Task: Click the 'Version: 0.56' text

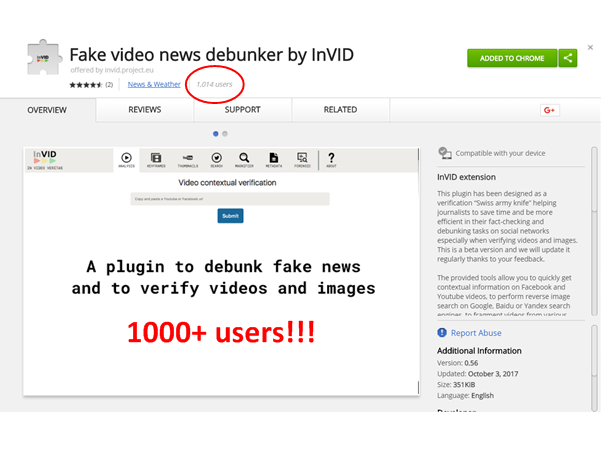Action: (457, 363)
